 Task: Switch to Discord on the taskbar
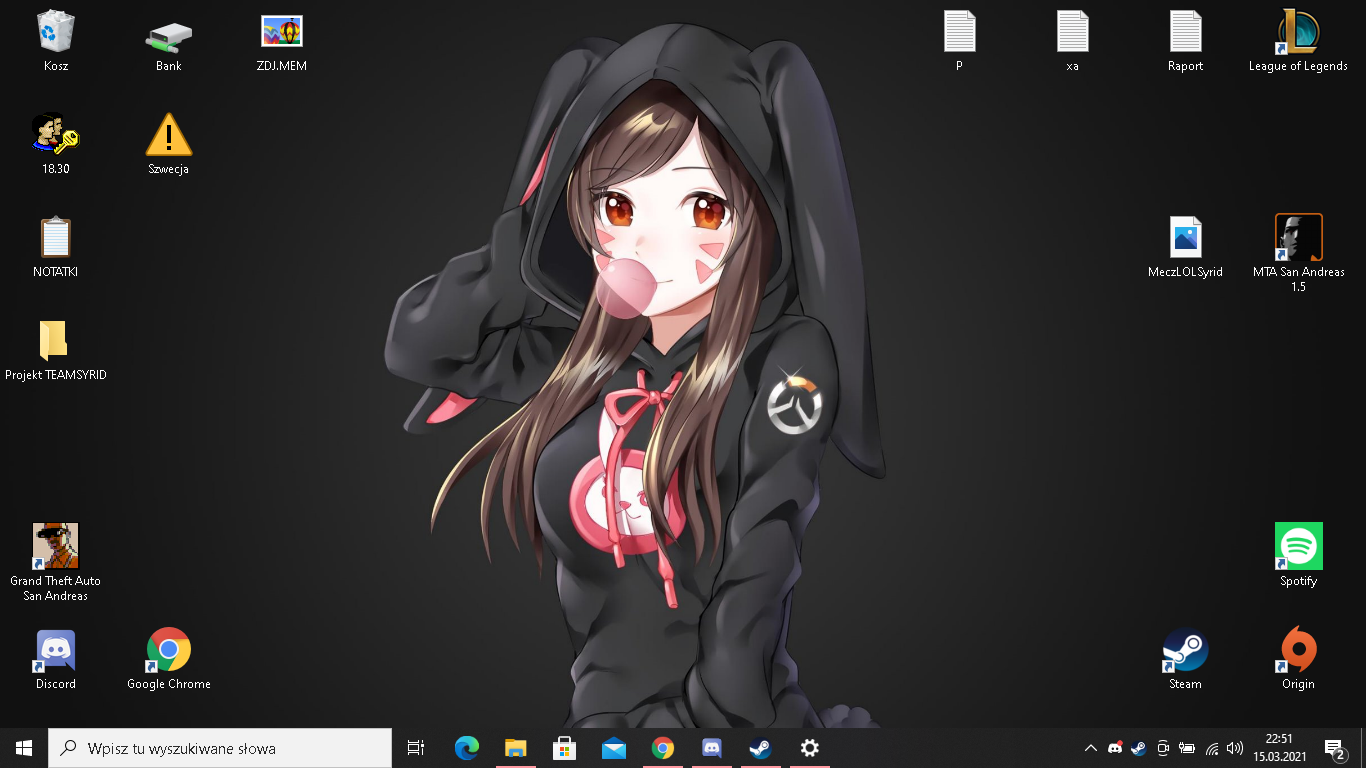coord(712,748)
